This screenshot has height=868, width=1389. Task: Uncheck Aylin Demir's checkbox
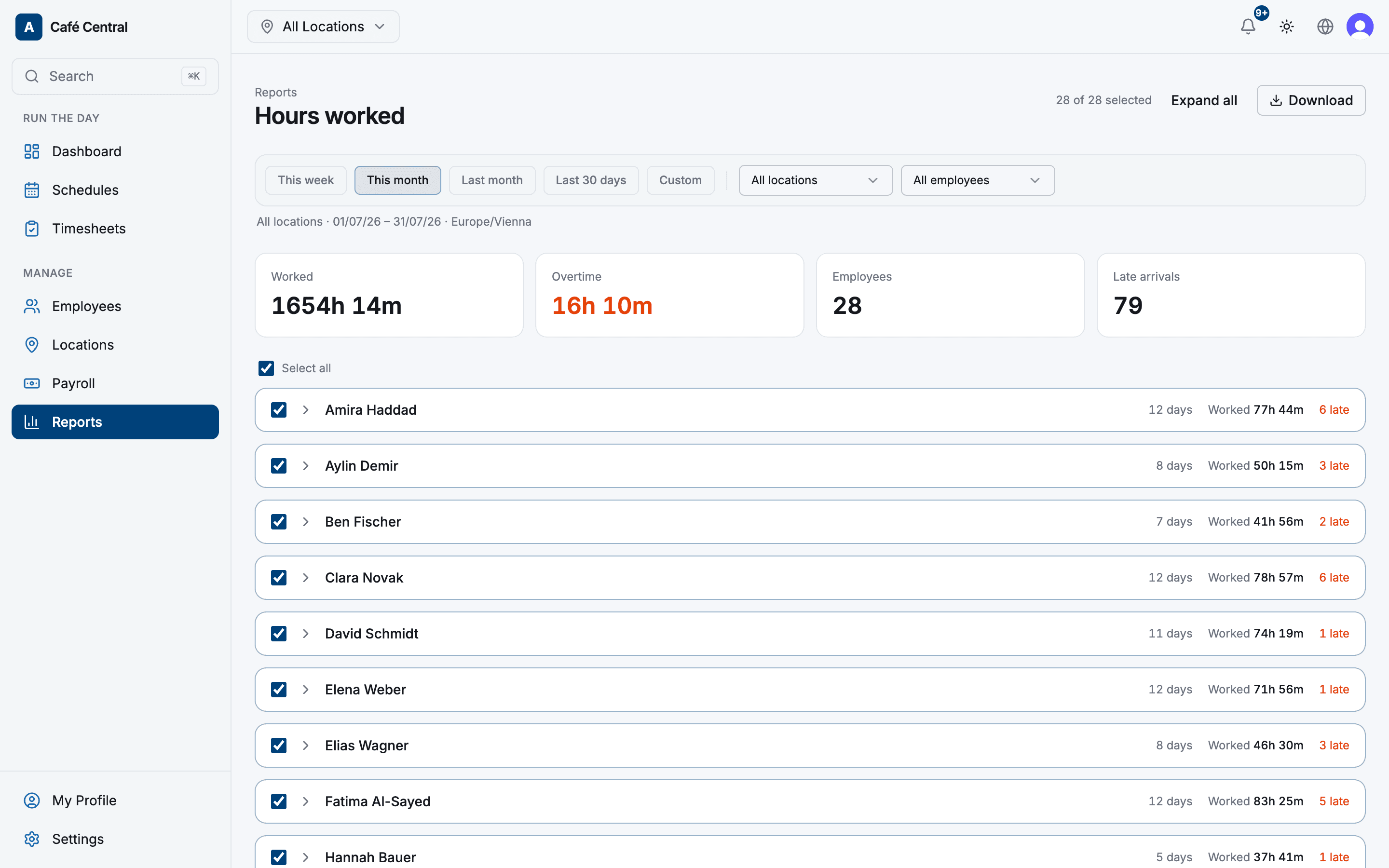[278, 465]
